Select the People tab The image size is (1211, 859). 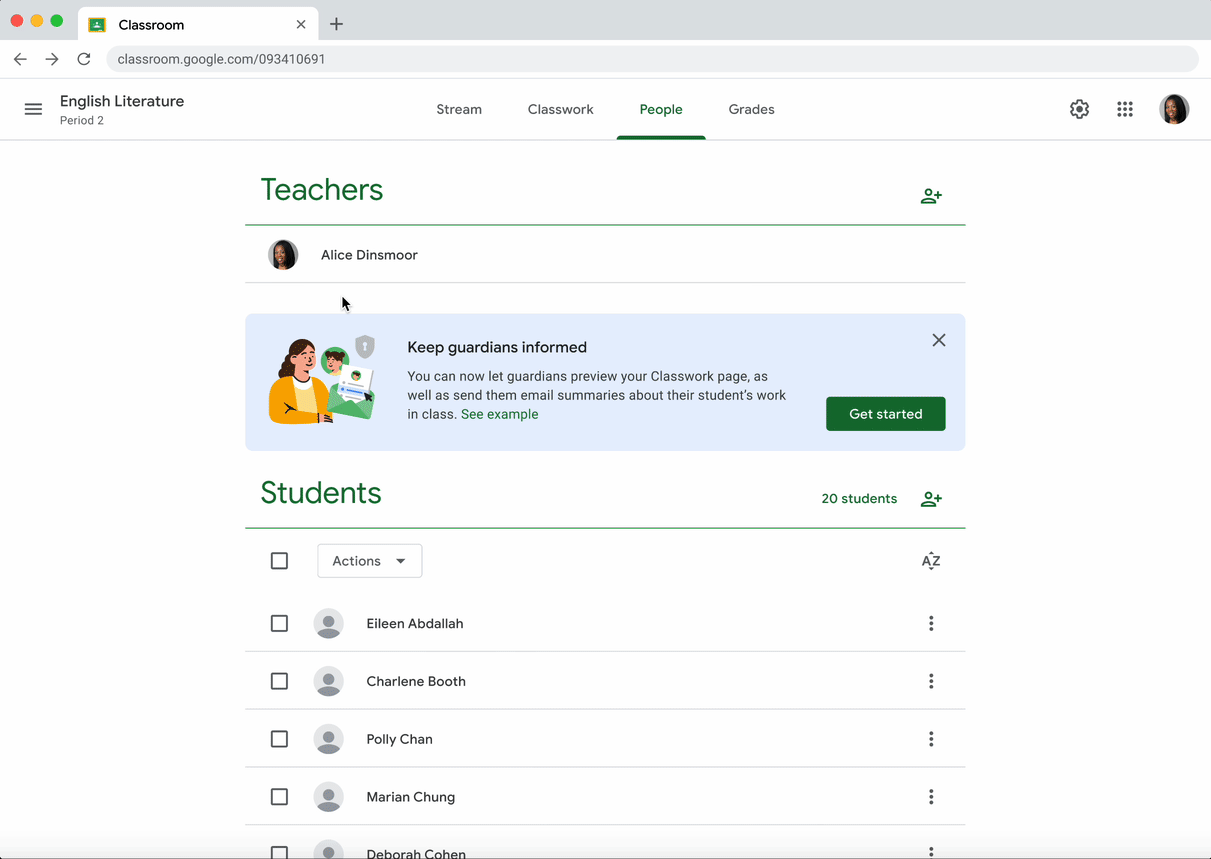(661, 109)
